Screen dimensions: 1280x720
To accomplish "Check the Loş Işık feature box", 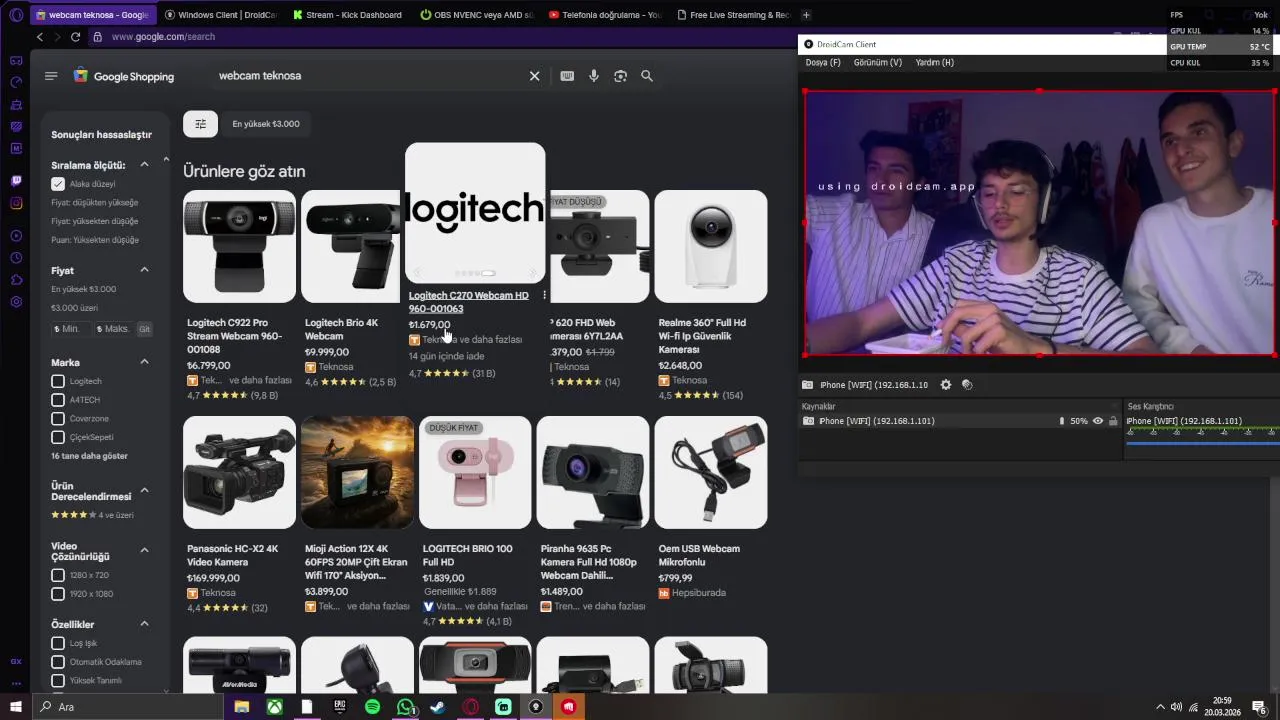I will pyautogui.click(x=58, y=643).
